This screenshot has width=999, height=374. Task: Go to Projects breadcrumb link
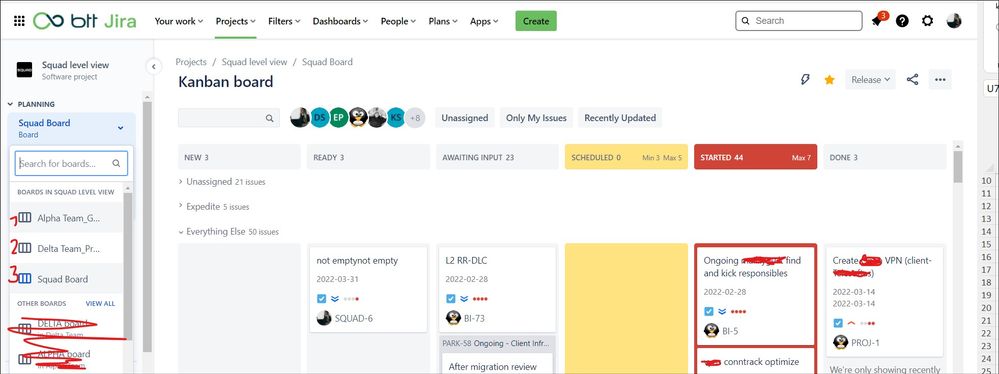pos(191,62)
